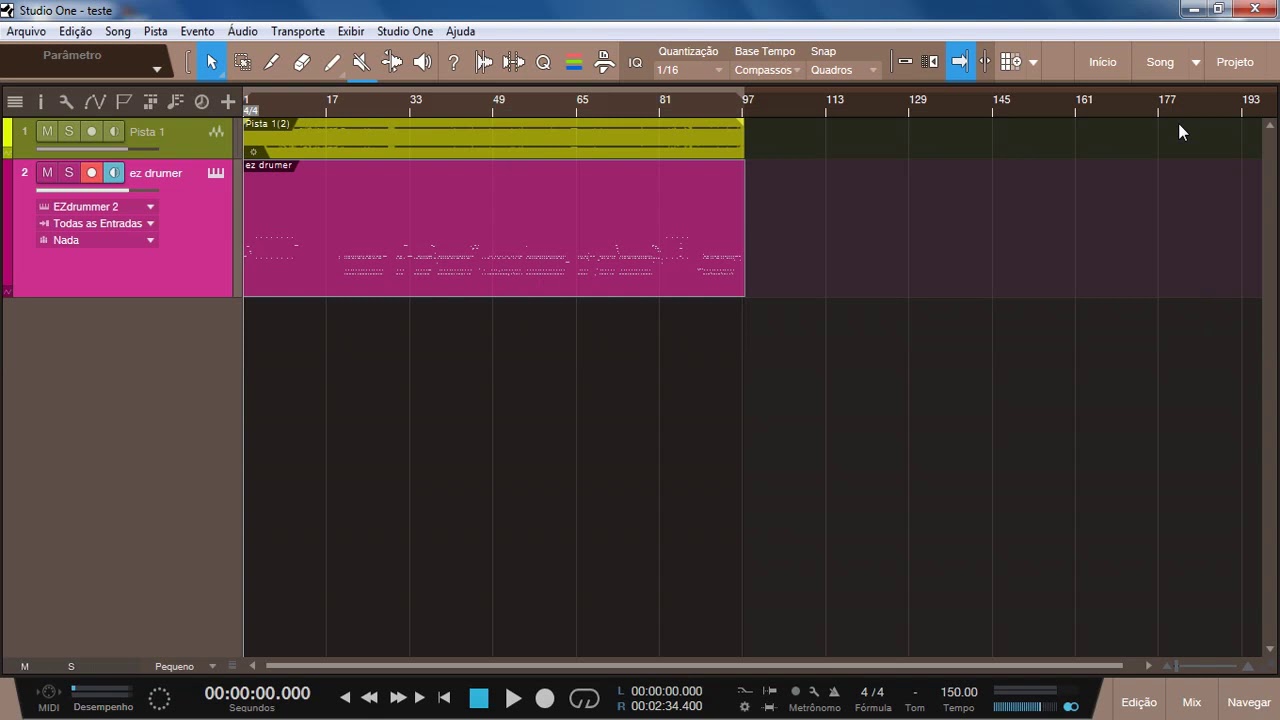Image resolution: width=1280 pixels, height=720 pixels.
Task: Open the Ajuda menu
Action: tap(460, 31)
